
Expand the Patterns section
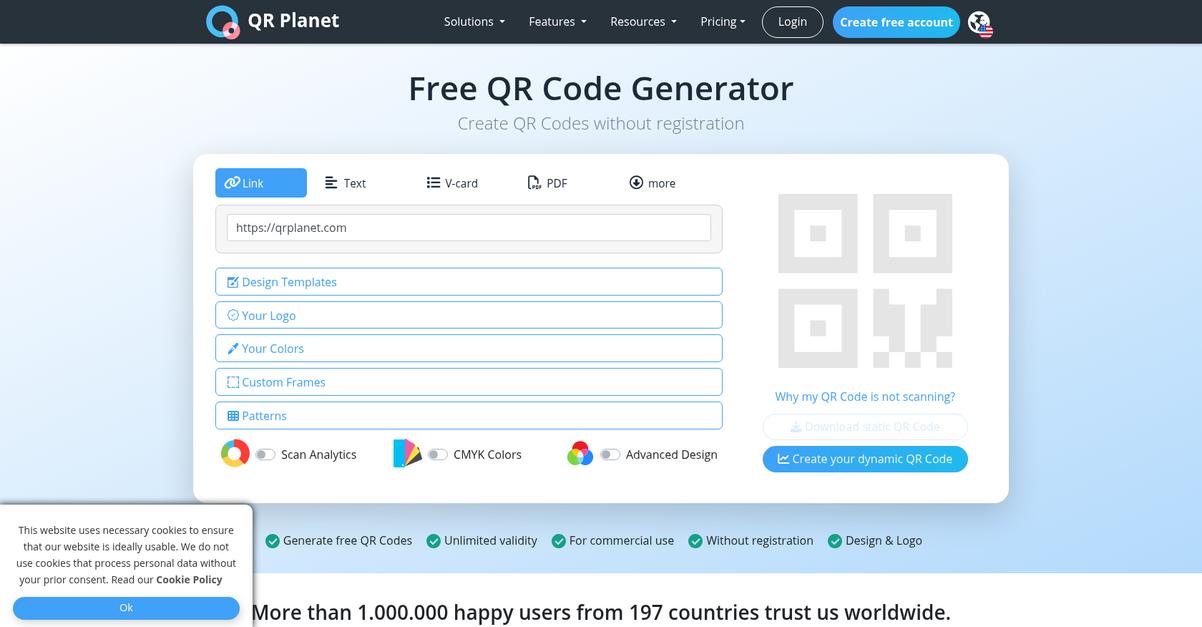468,415
